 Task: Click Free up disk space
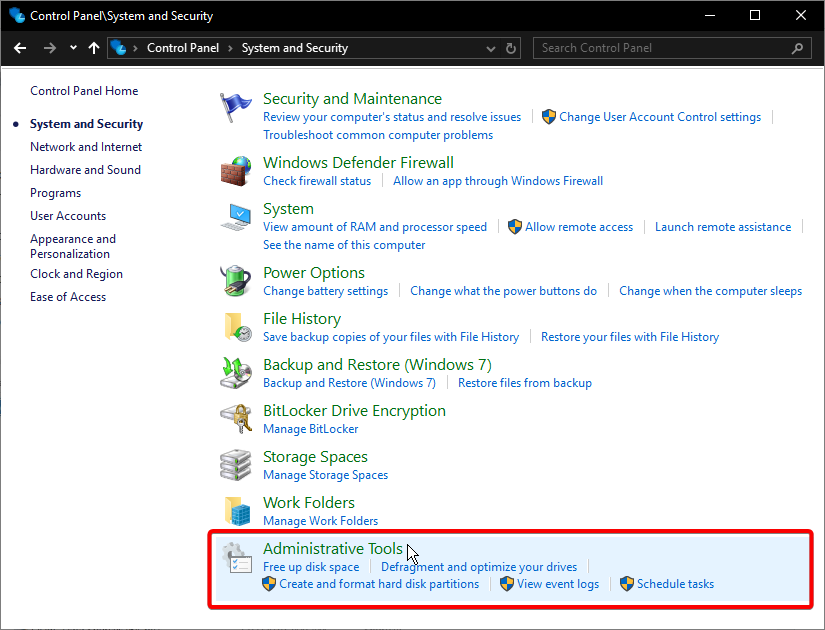(311, 567)
